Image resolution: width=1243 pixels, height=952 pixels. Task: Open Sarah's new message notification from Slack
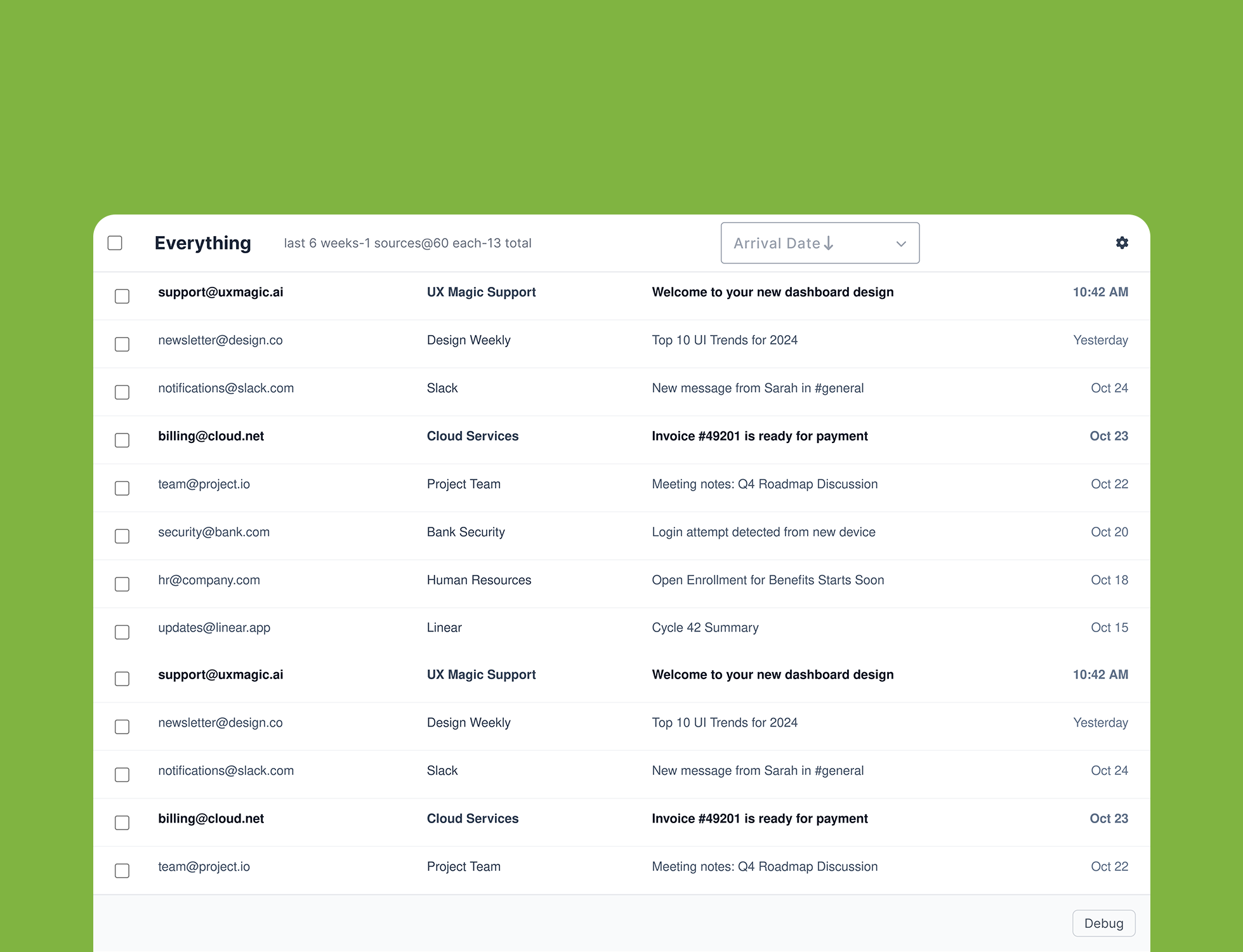[x=758, y=388]
